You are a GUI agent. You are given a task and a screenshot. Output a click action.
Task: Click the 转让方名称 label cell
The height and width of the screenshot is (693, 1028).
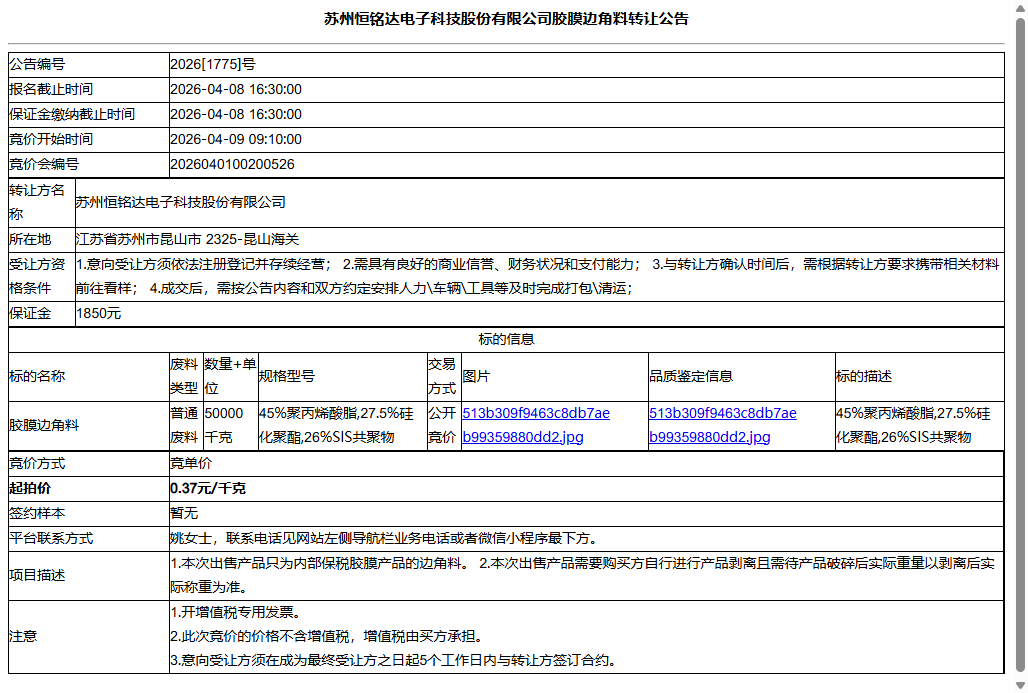click(41, 203)
